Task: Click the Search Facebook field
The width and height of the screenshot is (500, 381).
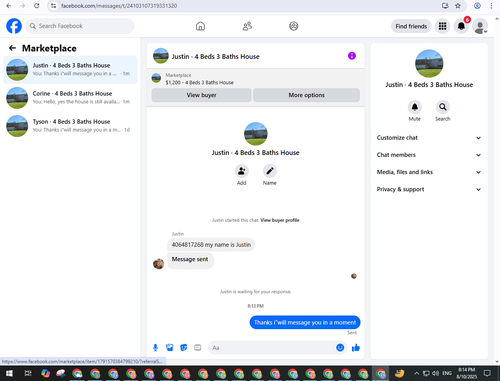Action: [x=80, y=26]
